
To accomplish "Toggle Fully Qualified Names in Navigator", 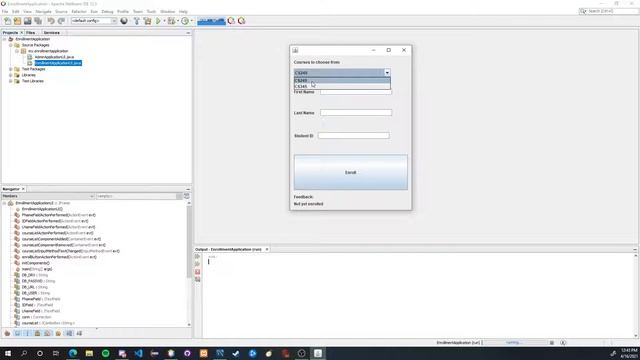I will click(58, 333).
